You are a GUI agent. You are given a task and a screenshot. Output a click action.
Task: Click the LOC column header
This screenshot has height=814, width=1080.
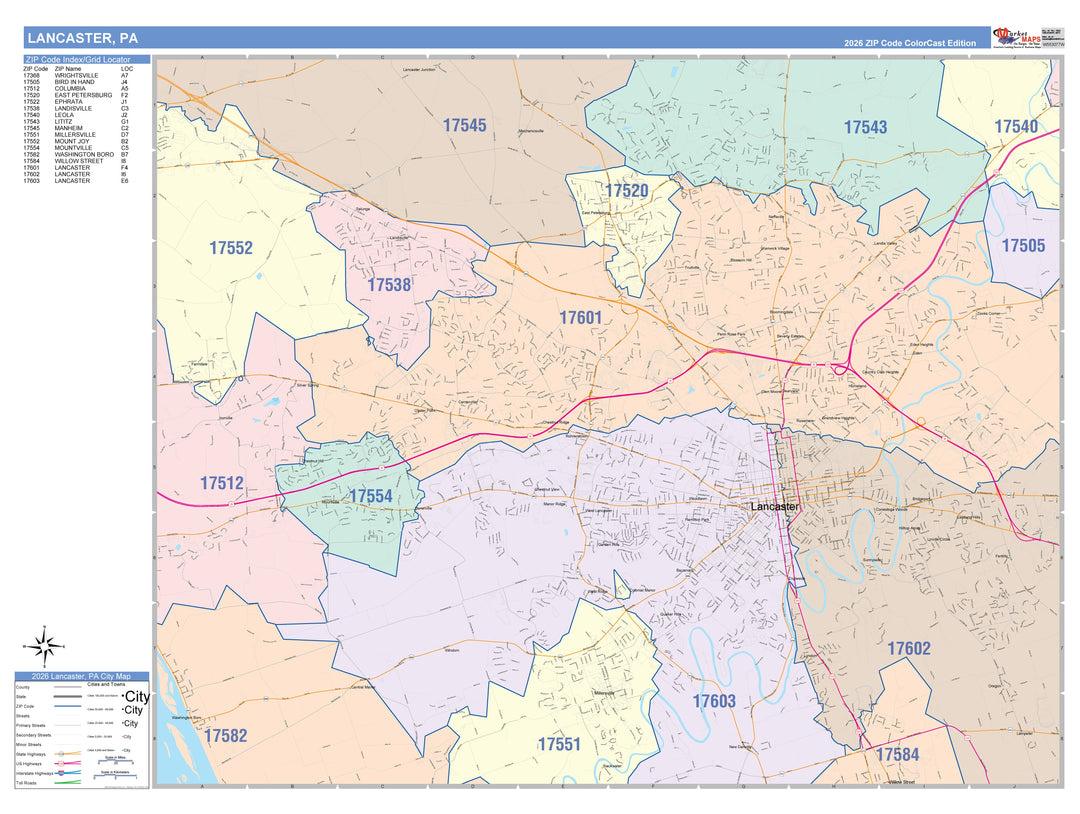127,69
